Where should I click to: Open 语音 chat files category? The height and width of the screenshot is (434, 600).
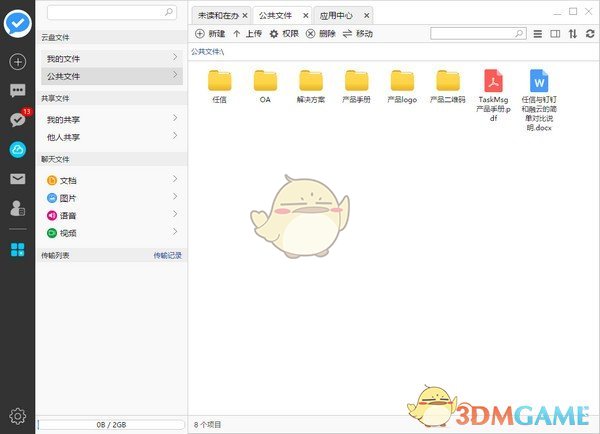(x=112, y=215)
